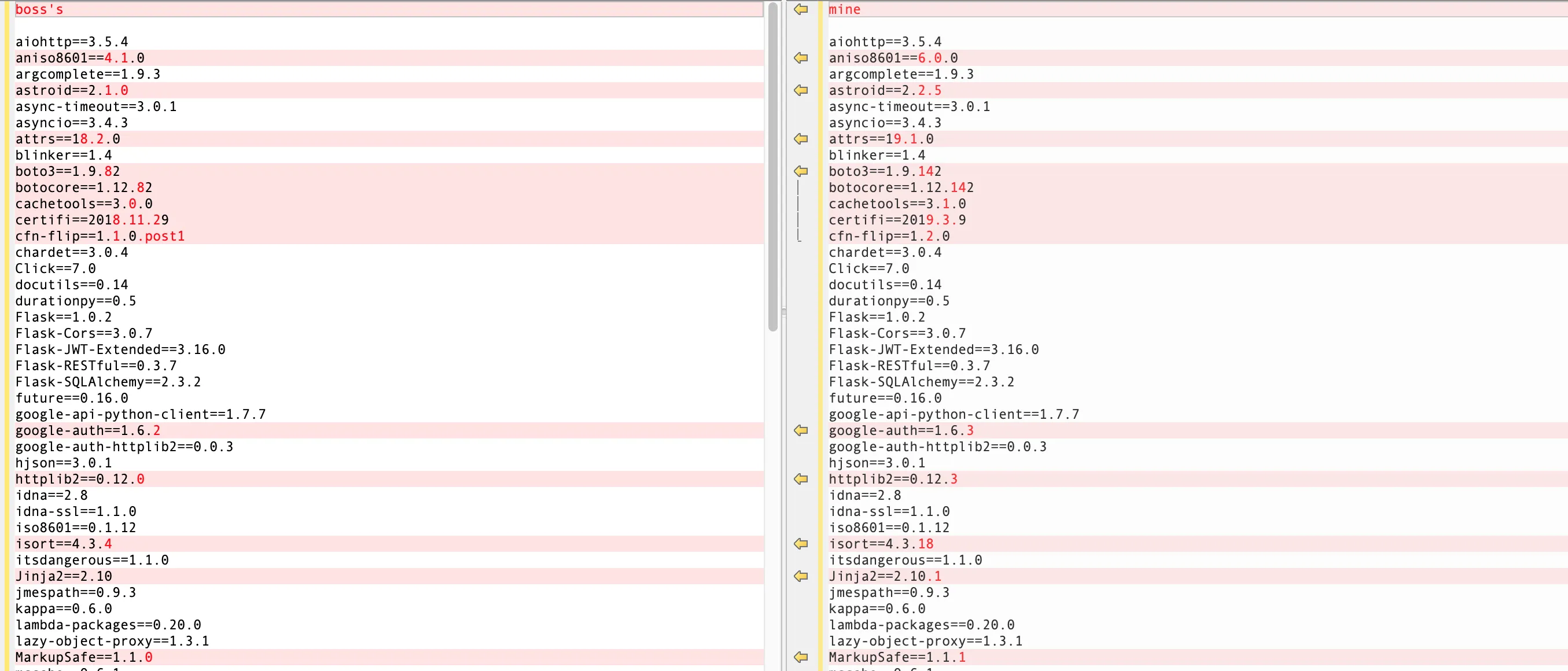The image size is (1568, 671).
Task: Click merge arrow for boto3==1.9.142 block
Action: [800, 171]
